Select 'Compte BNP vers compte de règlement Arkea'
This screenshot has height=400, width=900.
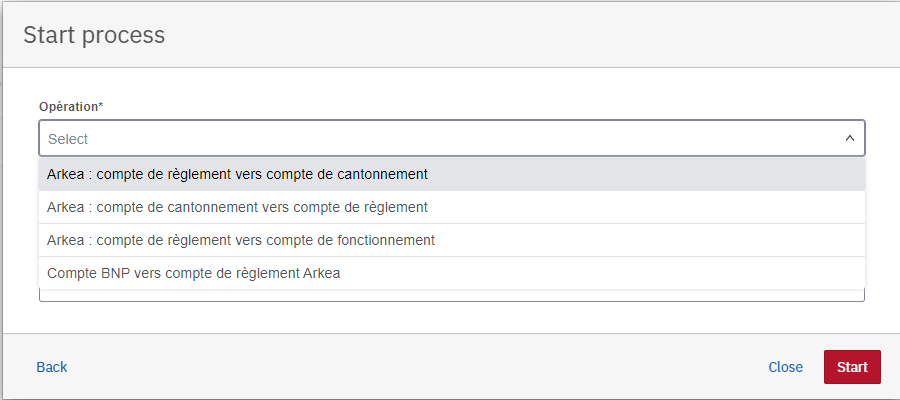pyautogui.click(x=194, y=273)
